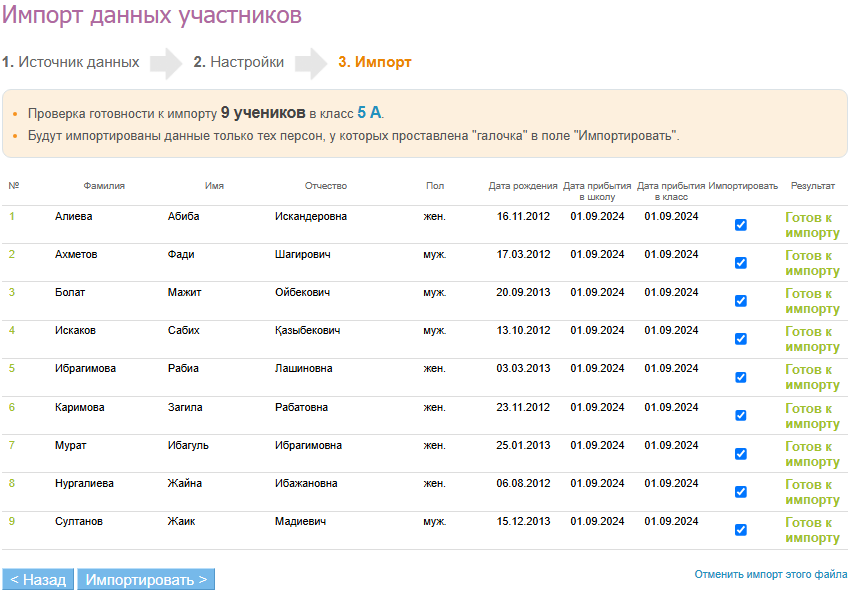850x595 pixels.
Task: Toggle import checkbox for Мурат Ибагуль
Action: coord(741,453)
